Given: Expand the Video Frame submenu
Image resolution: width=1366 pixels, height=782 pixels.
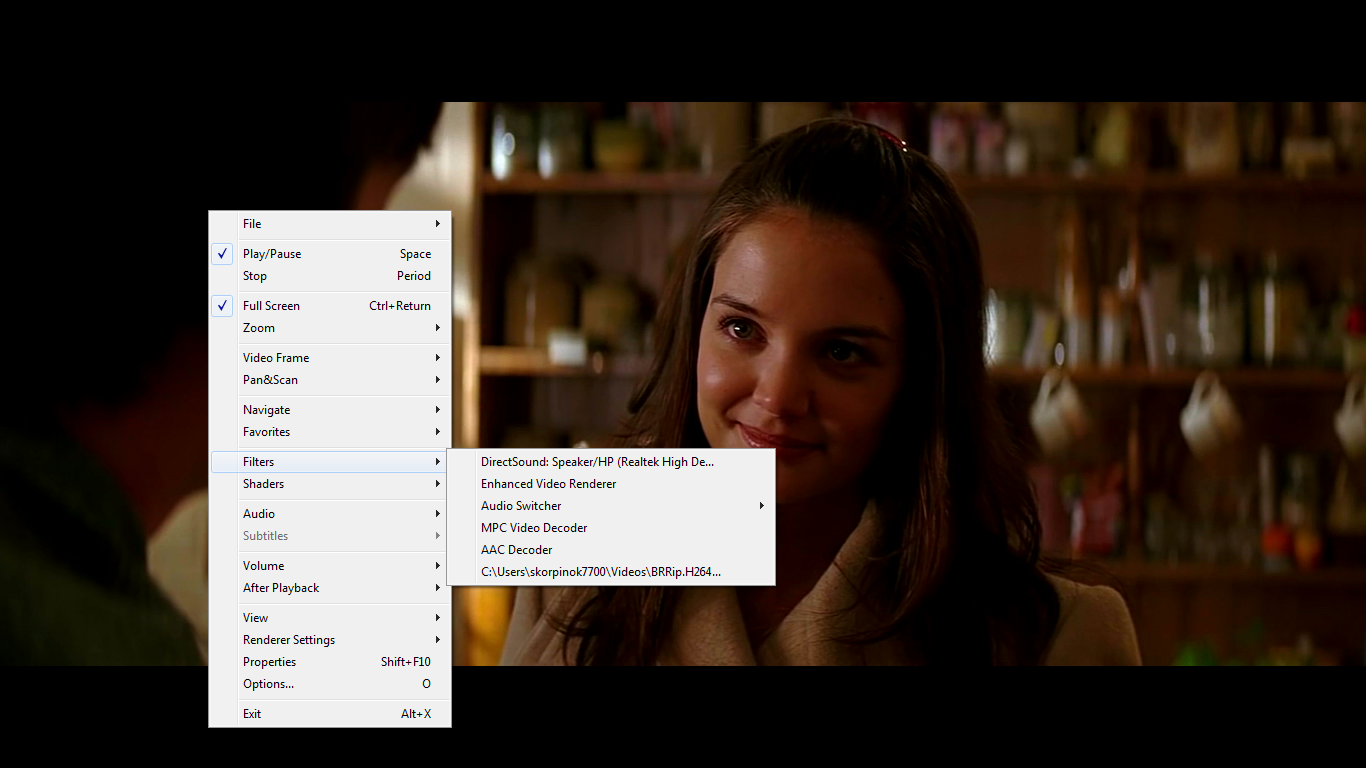Looking at the screenshot, I should [330, 358].
